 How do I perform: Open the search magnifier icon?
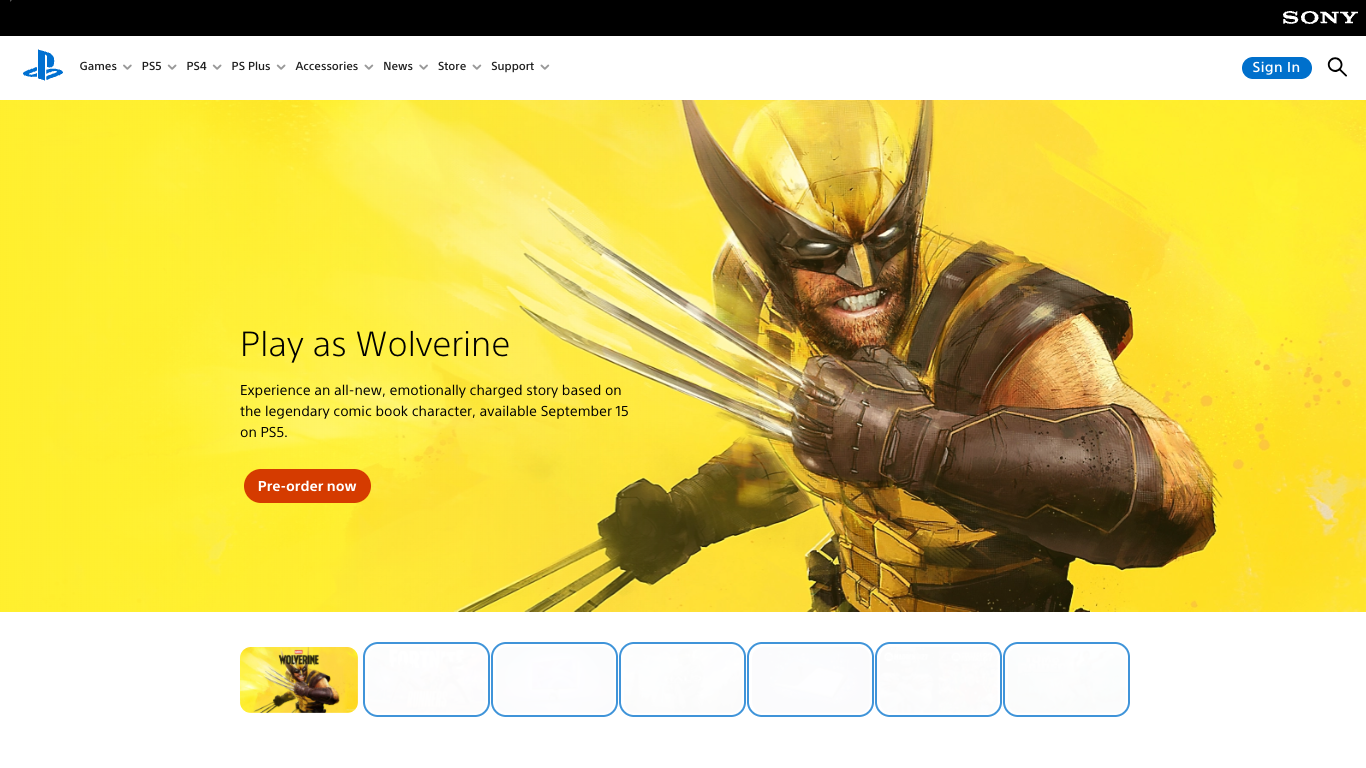click(x=1337, y=67)
